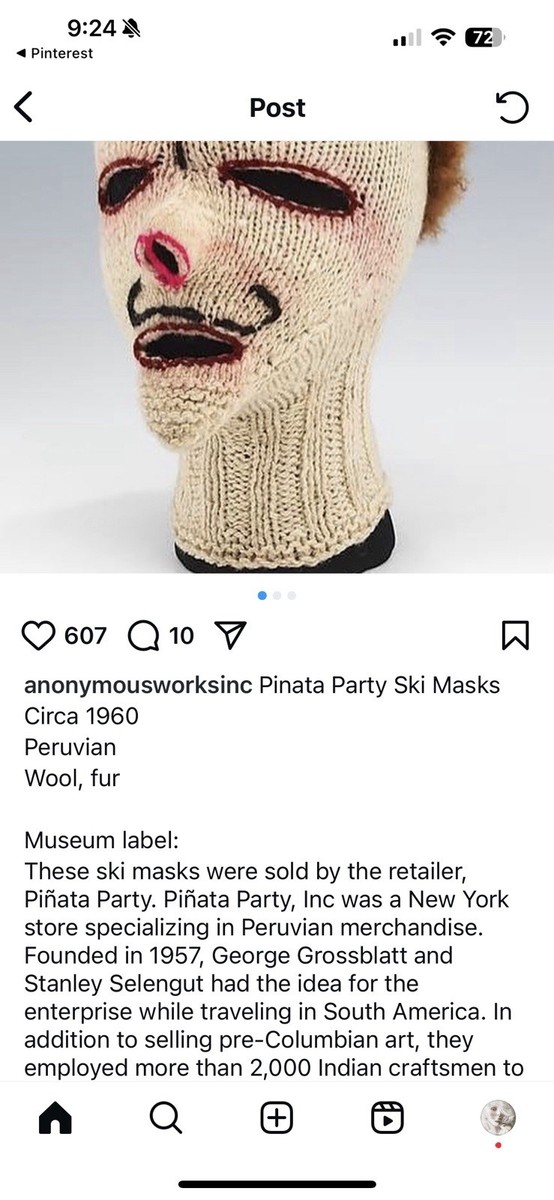Like the post with the heart icon
Viewport: 554px width, 1200px height.
[38, 635]
